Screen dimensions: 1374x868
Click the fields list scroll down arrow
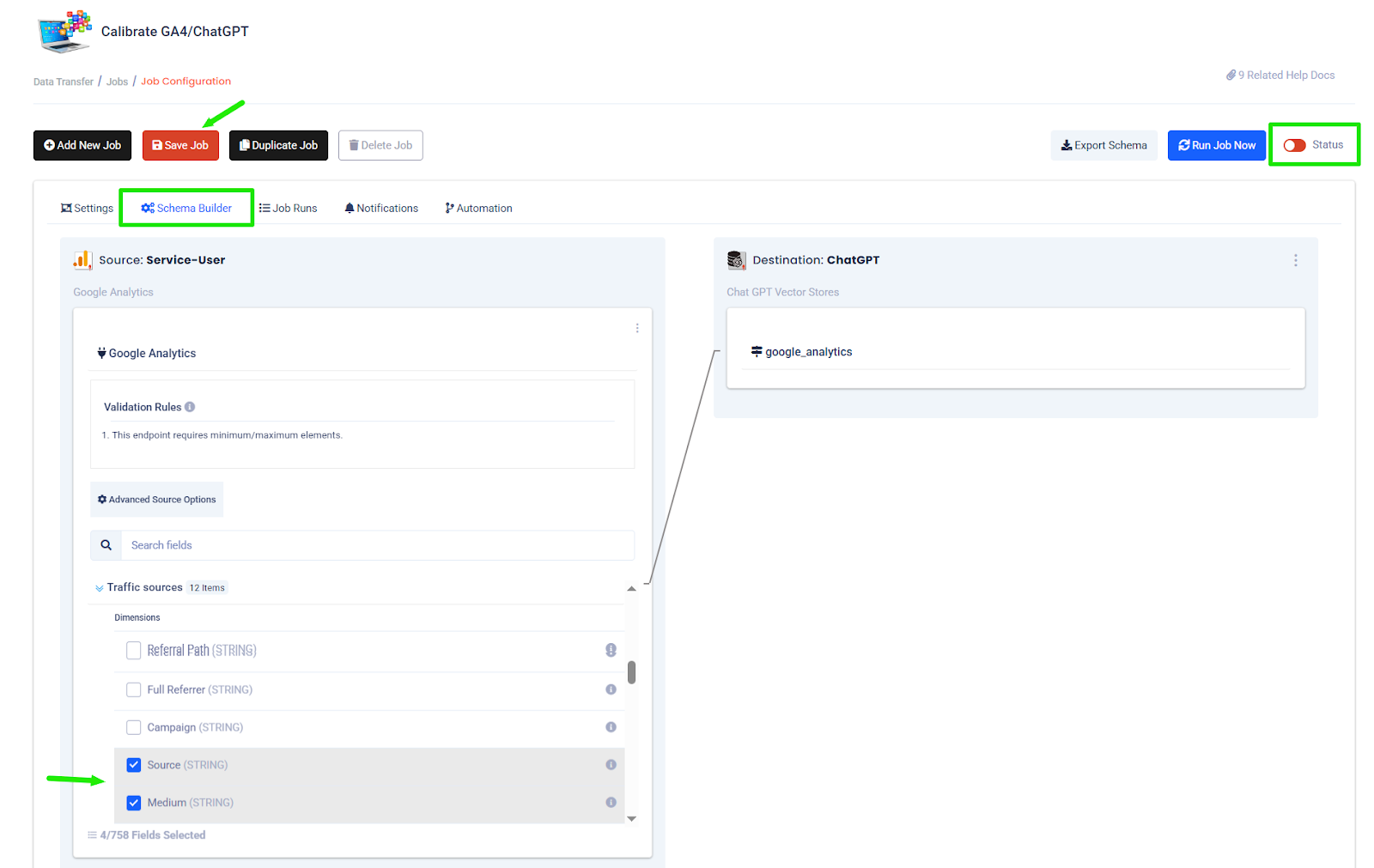631,819
